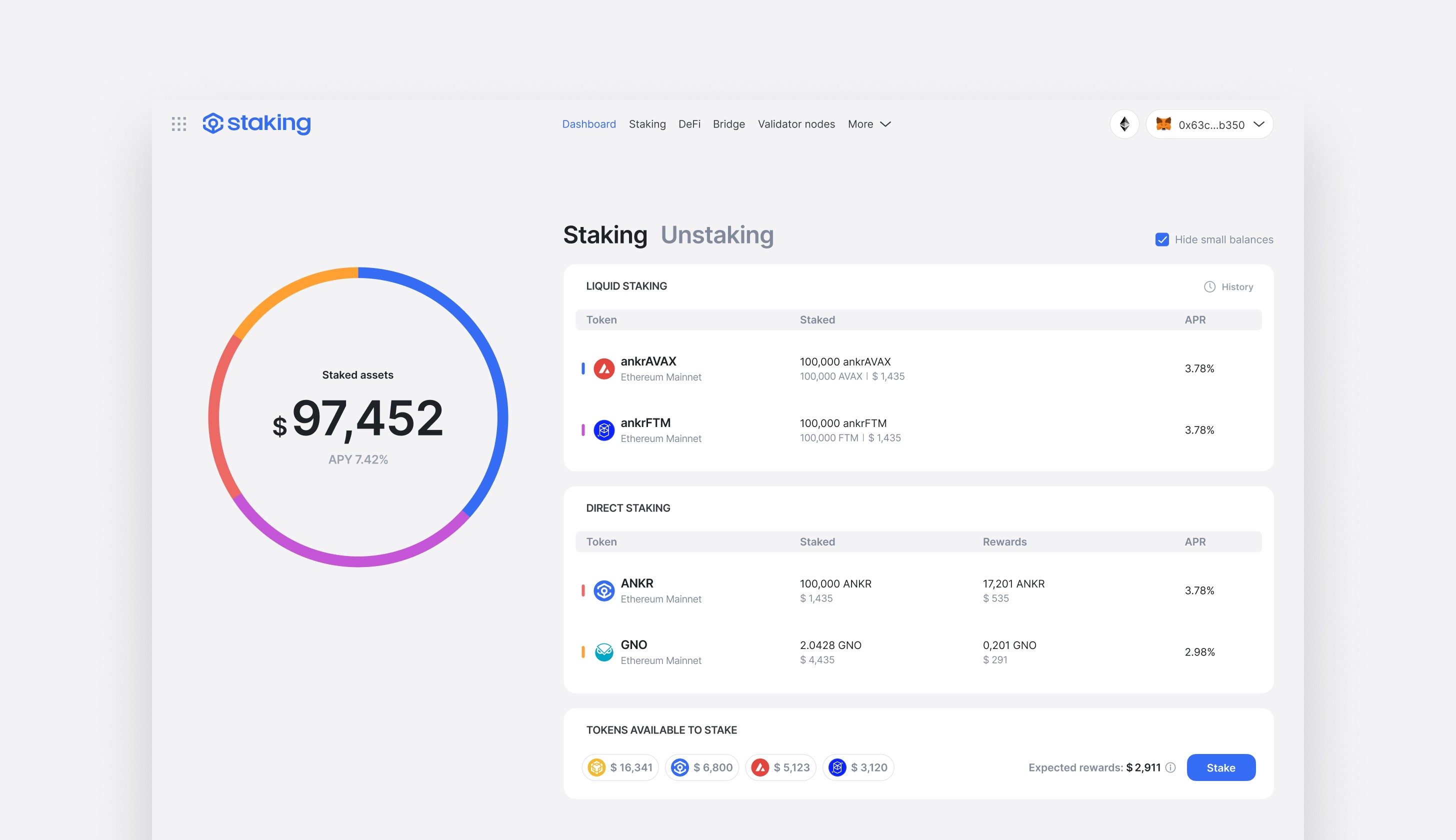Image resolution: width=1456 pixels, height=840 pixels.
Task: Uncheck Hide small balances checkbox
Action: coord(1162,240)
